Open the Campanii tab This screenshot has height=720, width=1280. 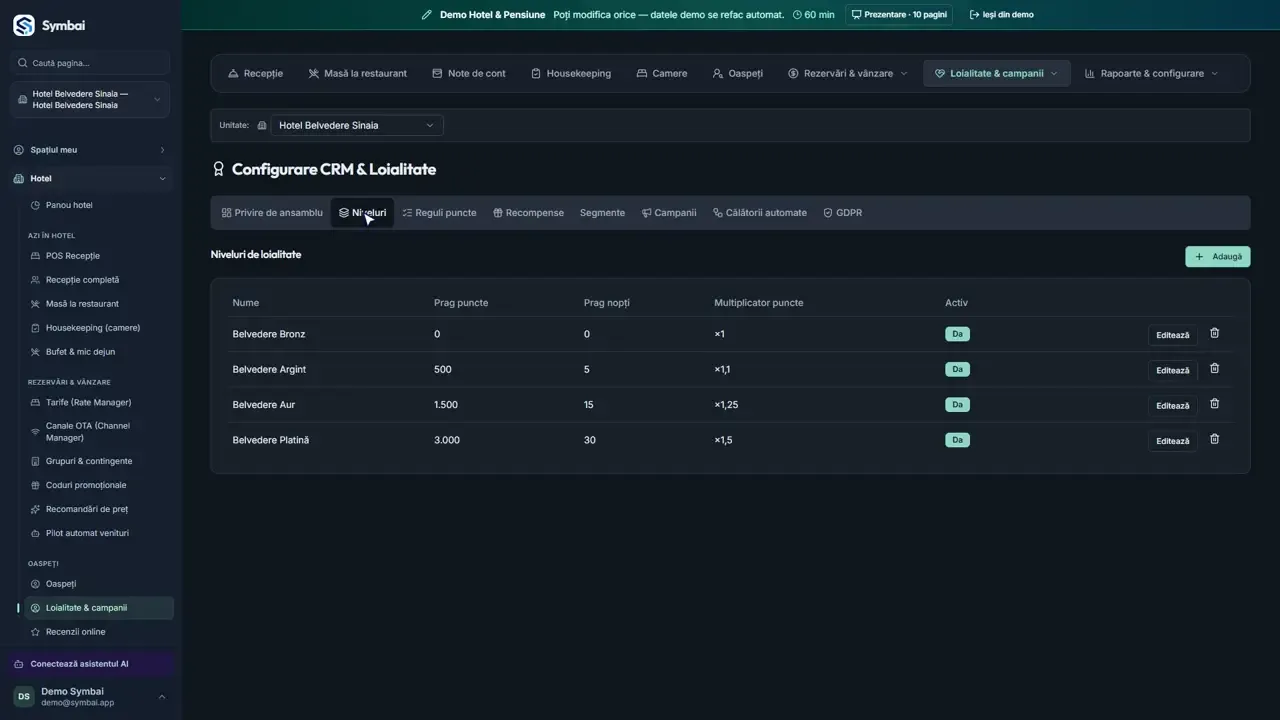[669, 213]
